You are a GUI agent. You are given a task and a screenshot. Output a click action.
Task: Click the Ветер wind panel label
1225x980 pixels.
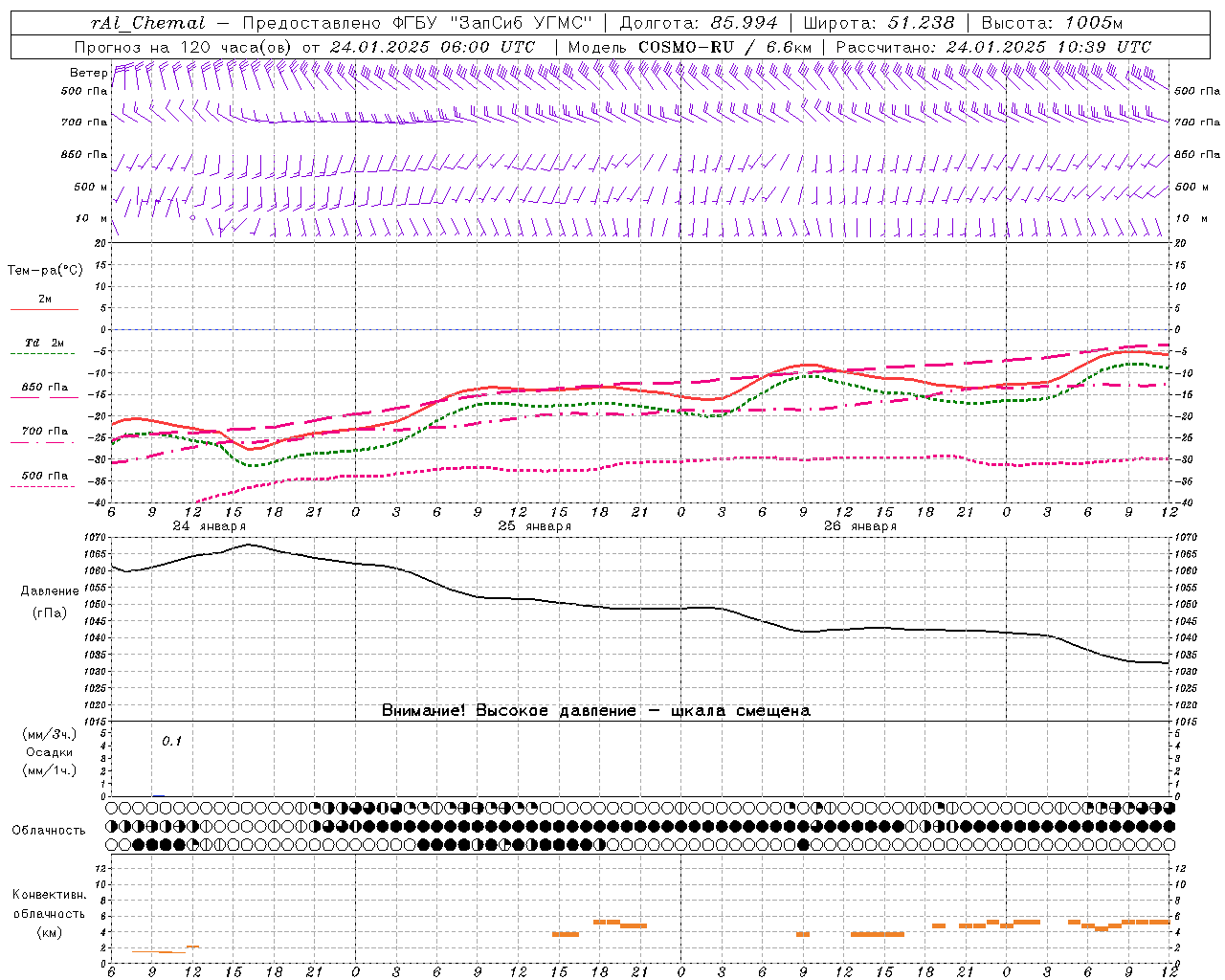(88, 73)
